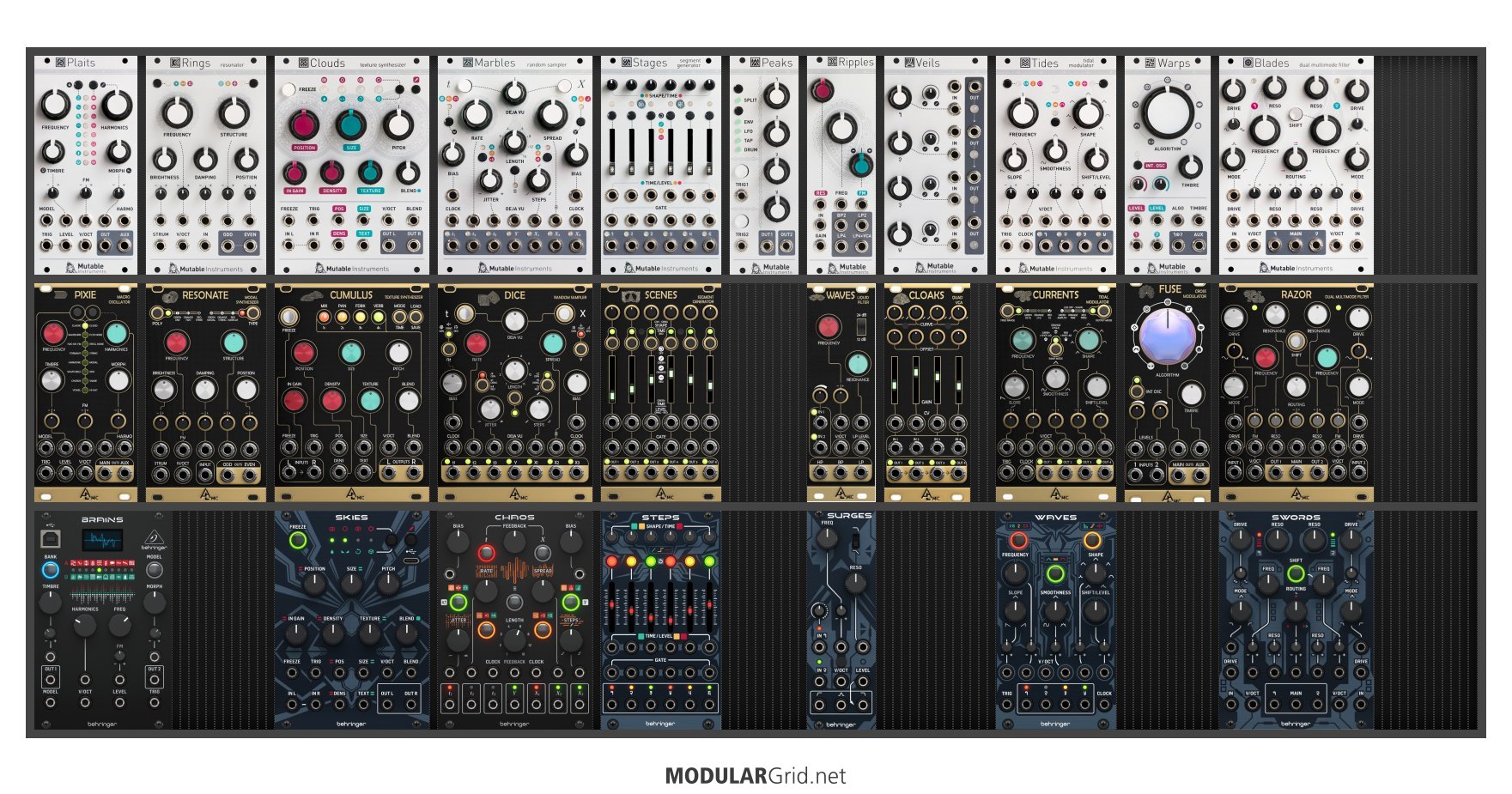Click the FREQ knob on Surges

[x=827, y=538]
